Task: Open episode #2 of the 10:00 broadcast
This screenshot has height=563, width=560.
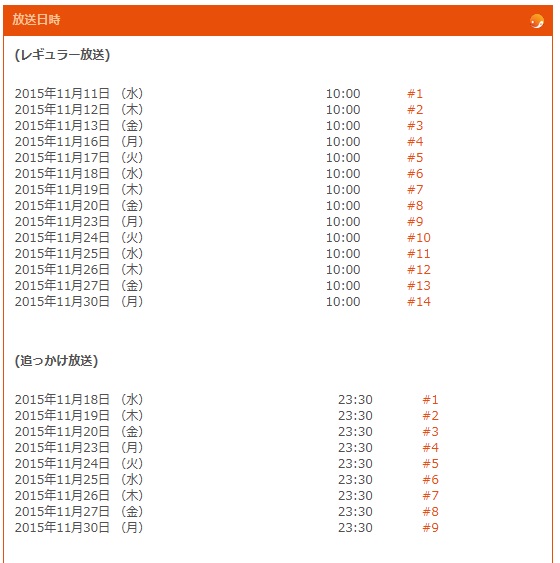Action: 415,110
